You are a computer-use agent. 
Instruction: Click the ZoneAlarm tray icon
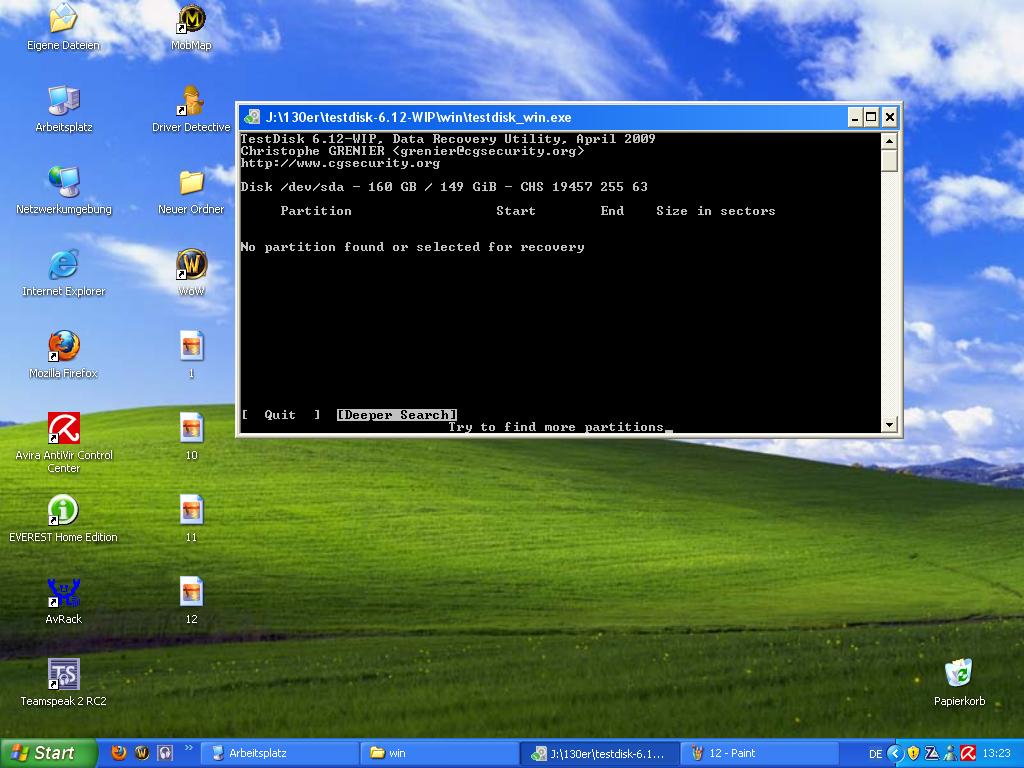(x=932, y=754)
